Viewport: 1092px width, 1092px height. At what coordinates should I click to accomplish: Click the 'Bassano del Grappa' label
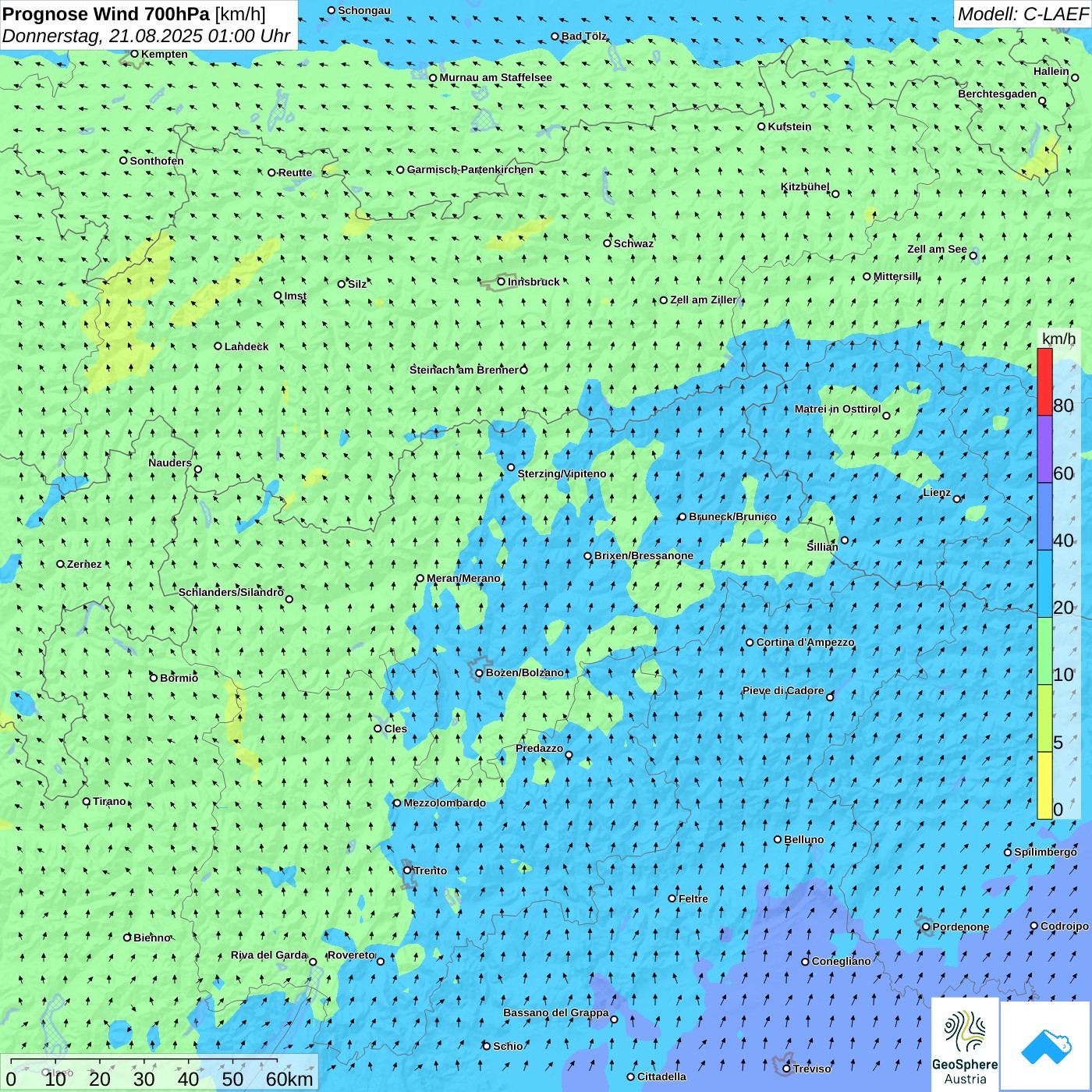556,1012
